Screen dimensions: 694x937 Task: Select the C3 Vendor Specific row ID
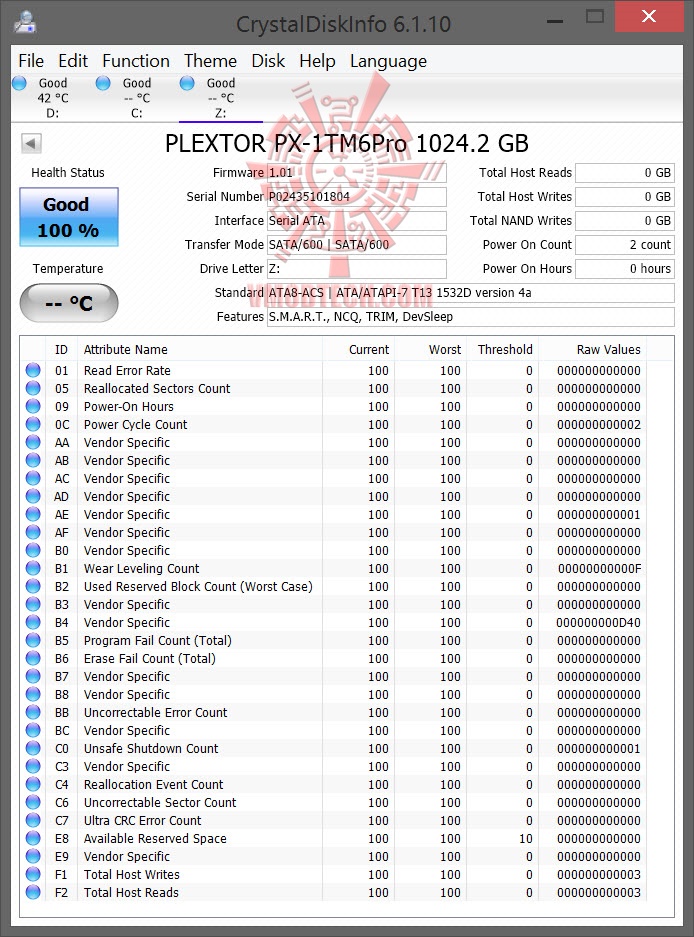(x=62, y=767)
